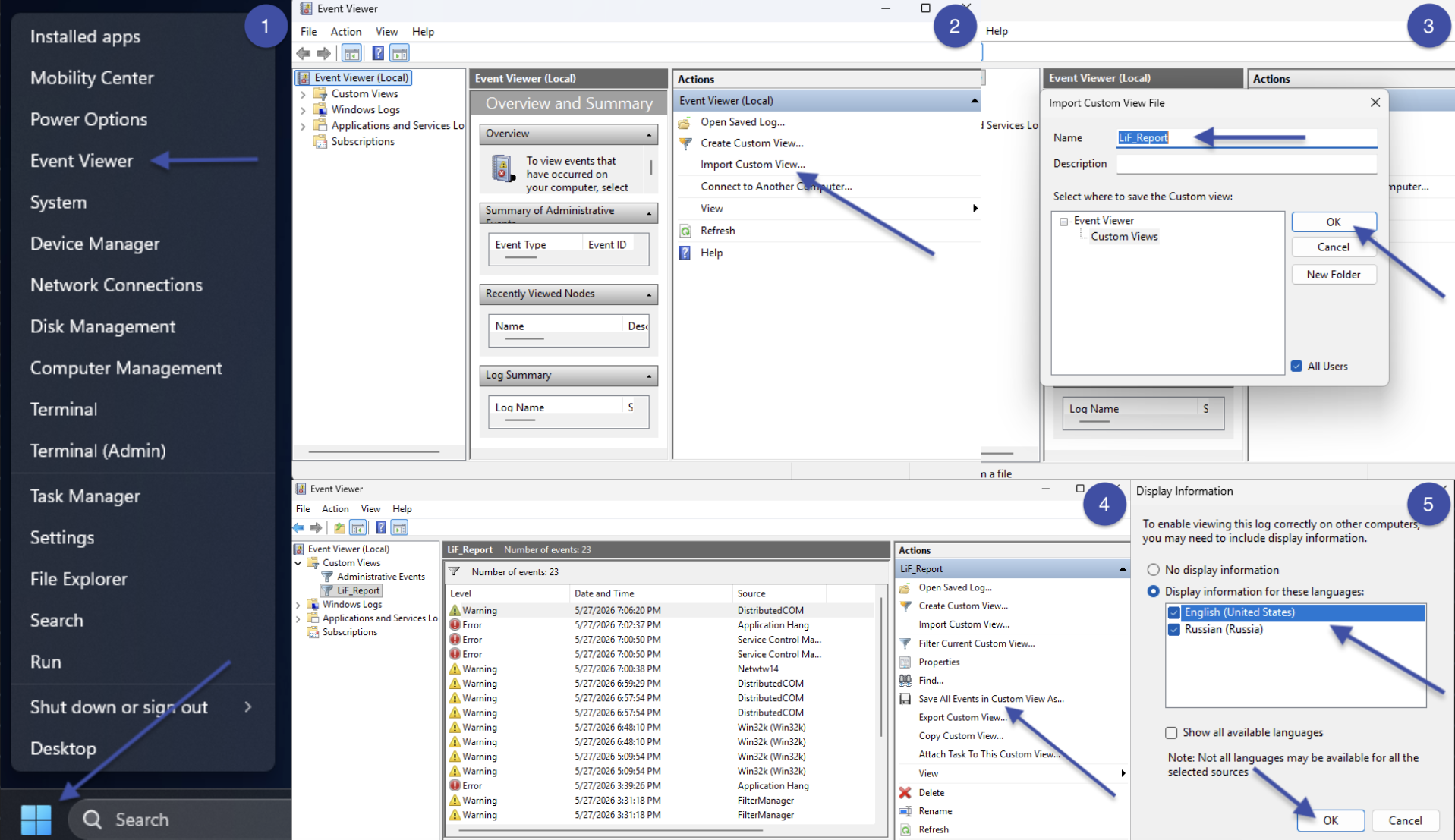Toggle console tree icon in top Event Viewer toolbar

pyautogui.click(x=351, y=53)
